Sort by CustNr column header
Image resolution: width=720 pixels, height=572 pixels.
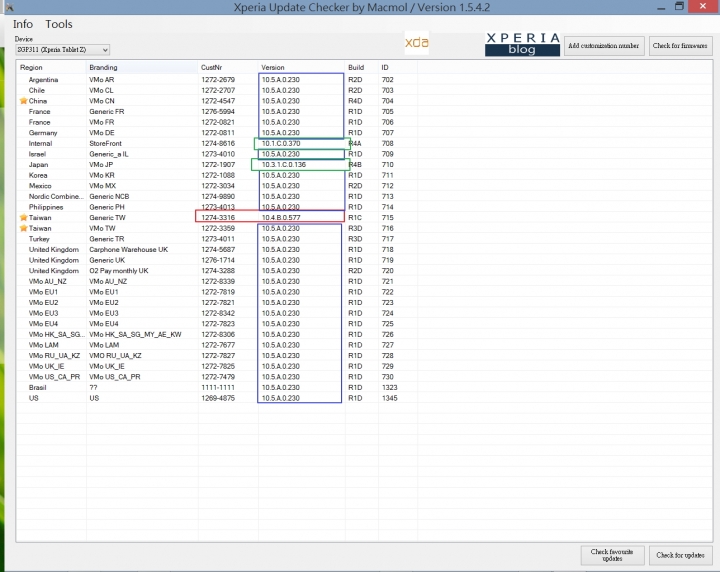click(x=211, y=67)
